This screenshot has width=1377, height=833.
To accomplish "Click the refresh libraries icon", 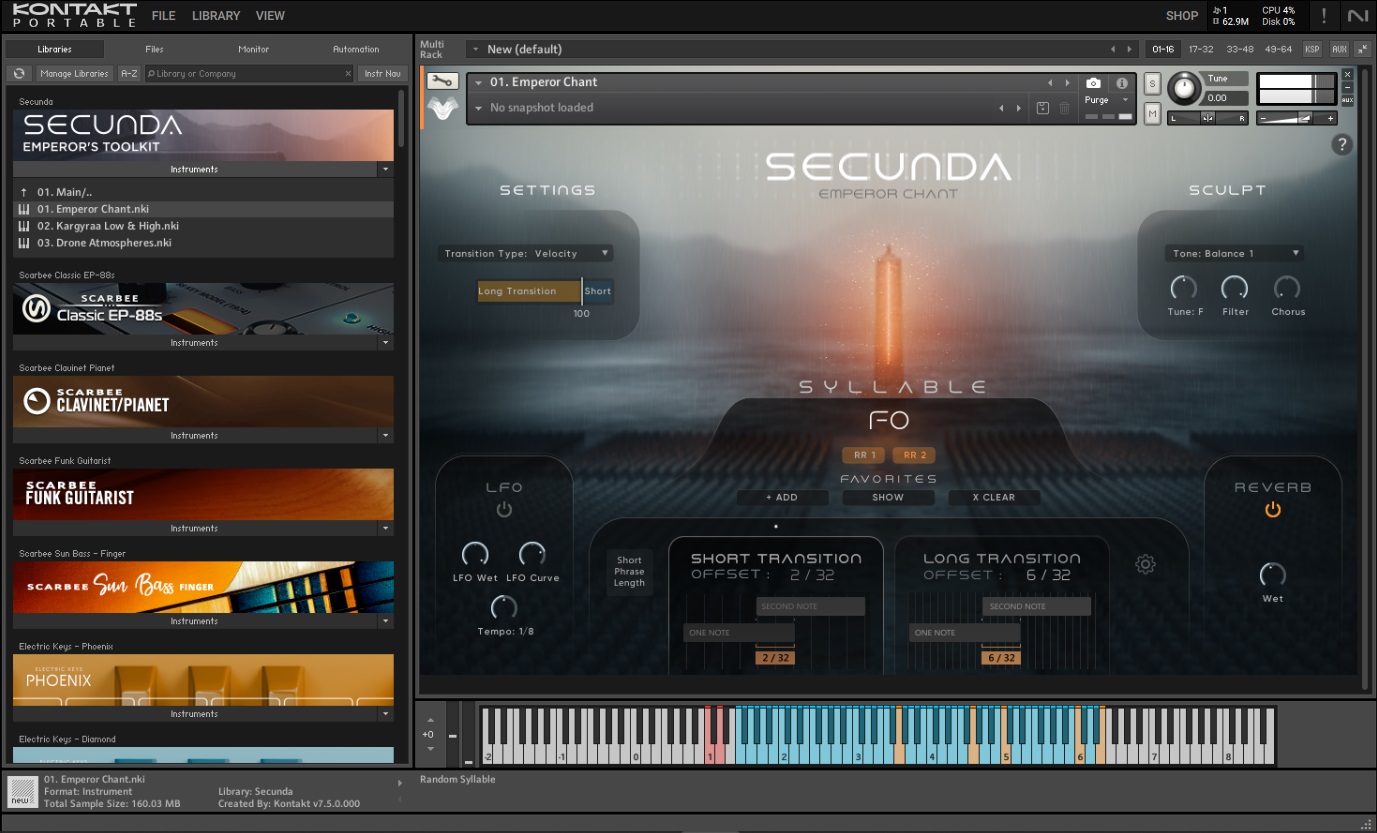I will pos(19,73).
